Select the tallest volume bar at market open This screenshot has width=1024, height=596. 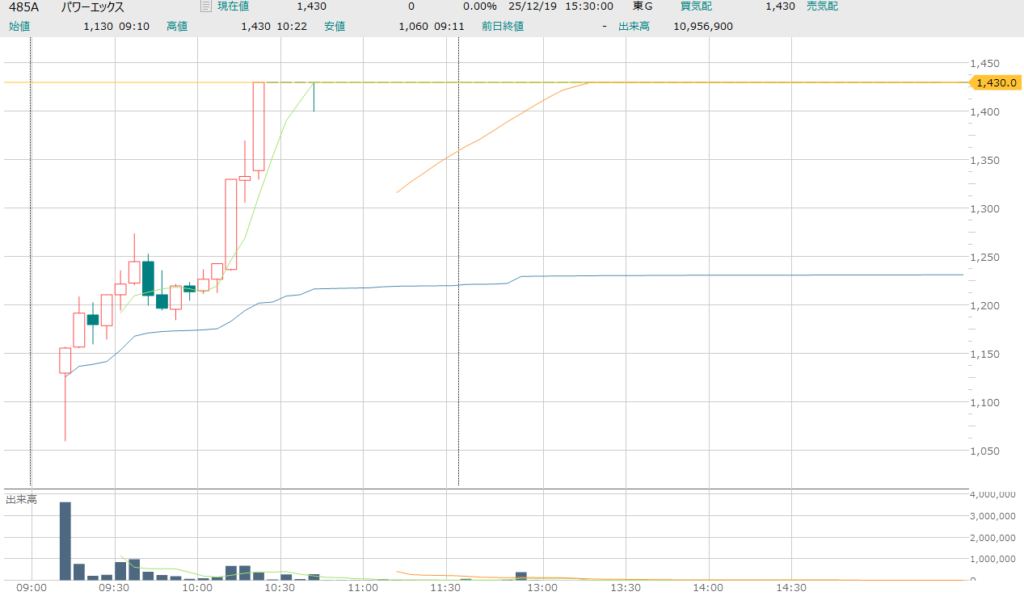click(65, 540)
